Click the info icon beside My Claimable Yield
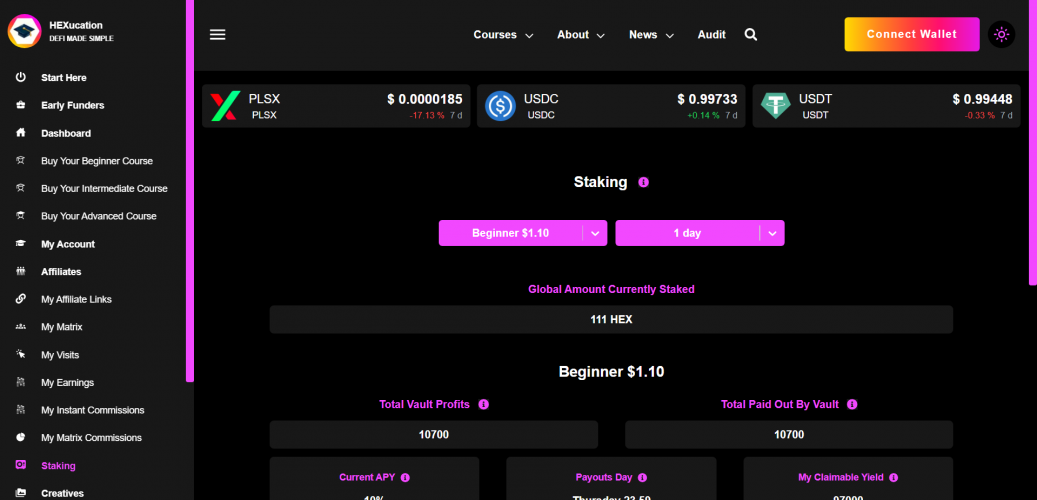 click(893, 478)
